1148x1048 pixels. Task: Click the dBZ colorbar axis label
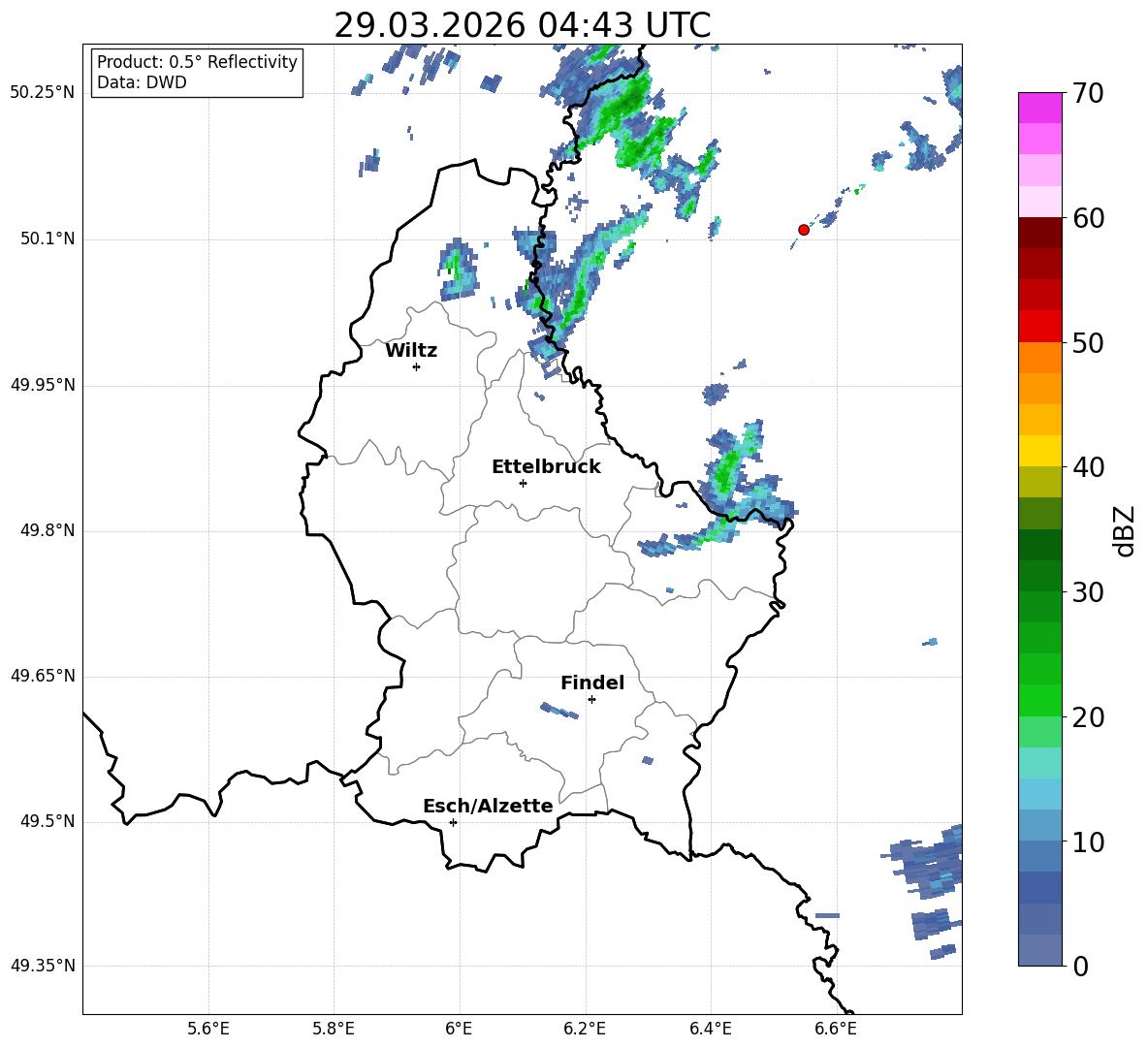(x=1126, y=530)
